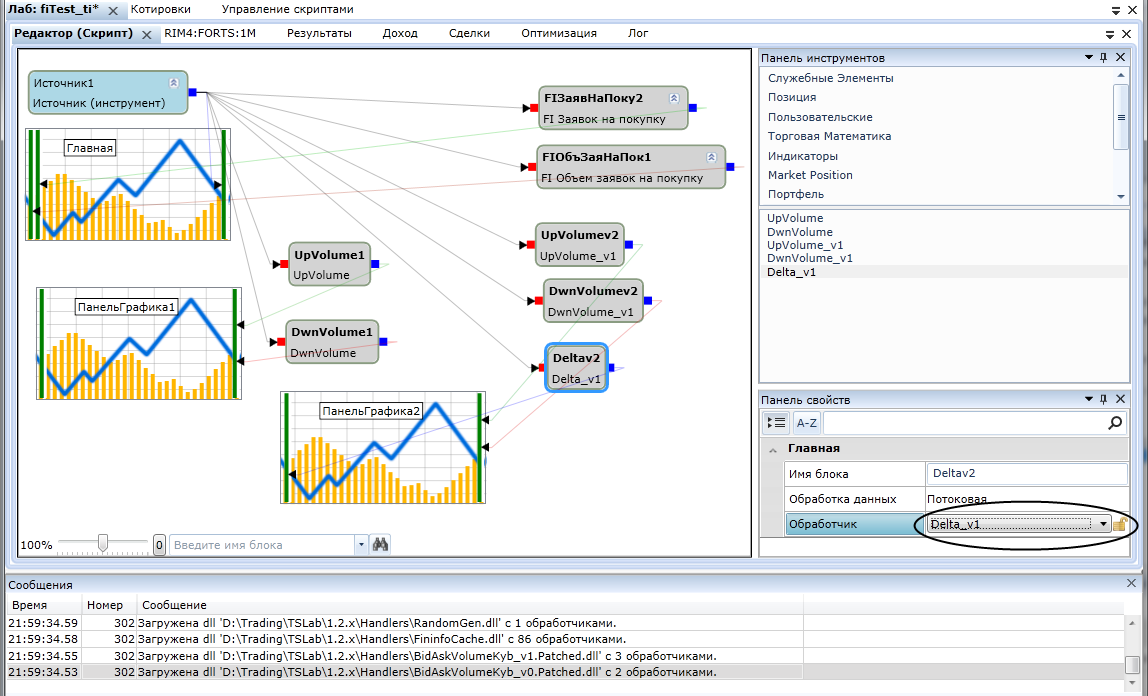Click the ПанельГрафика2 chart thumbnail
Viewport: 1148px width, 696px height.
tap(383, 447)
